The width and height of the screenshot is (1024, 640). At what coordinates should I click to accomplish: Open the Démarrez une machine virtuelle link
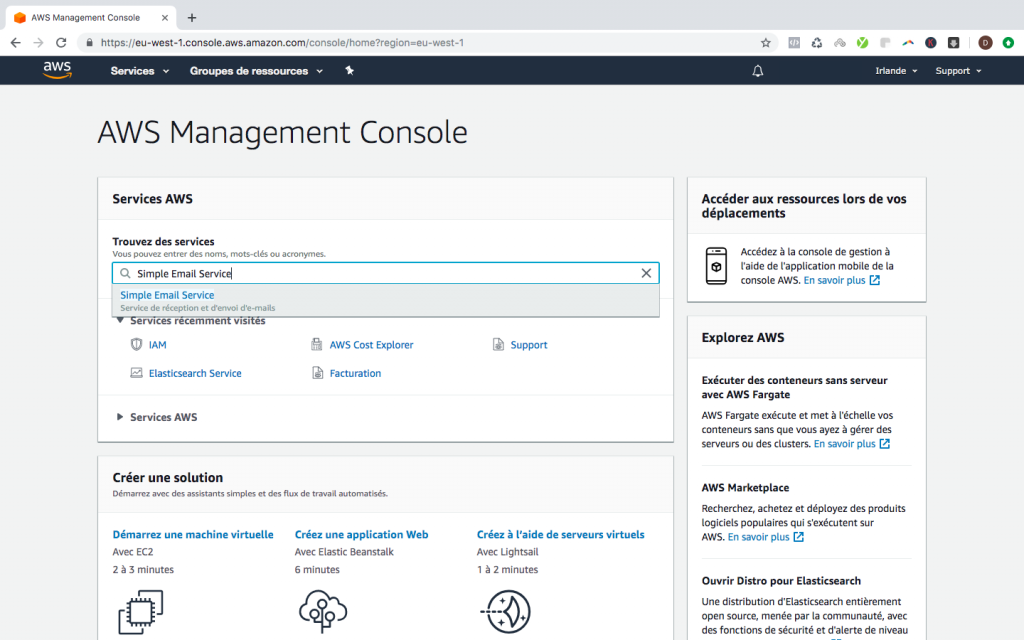193,535
